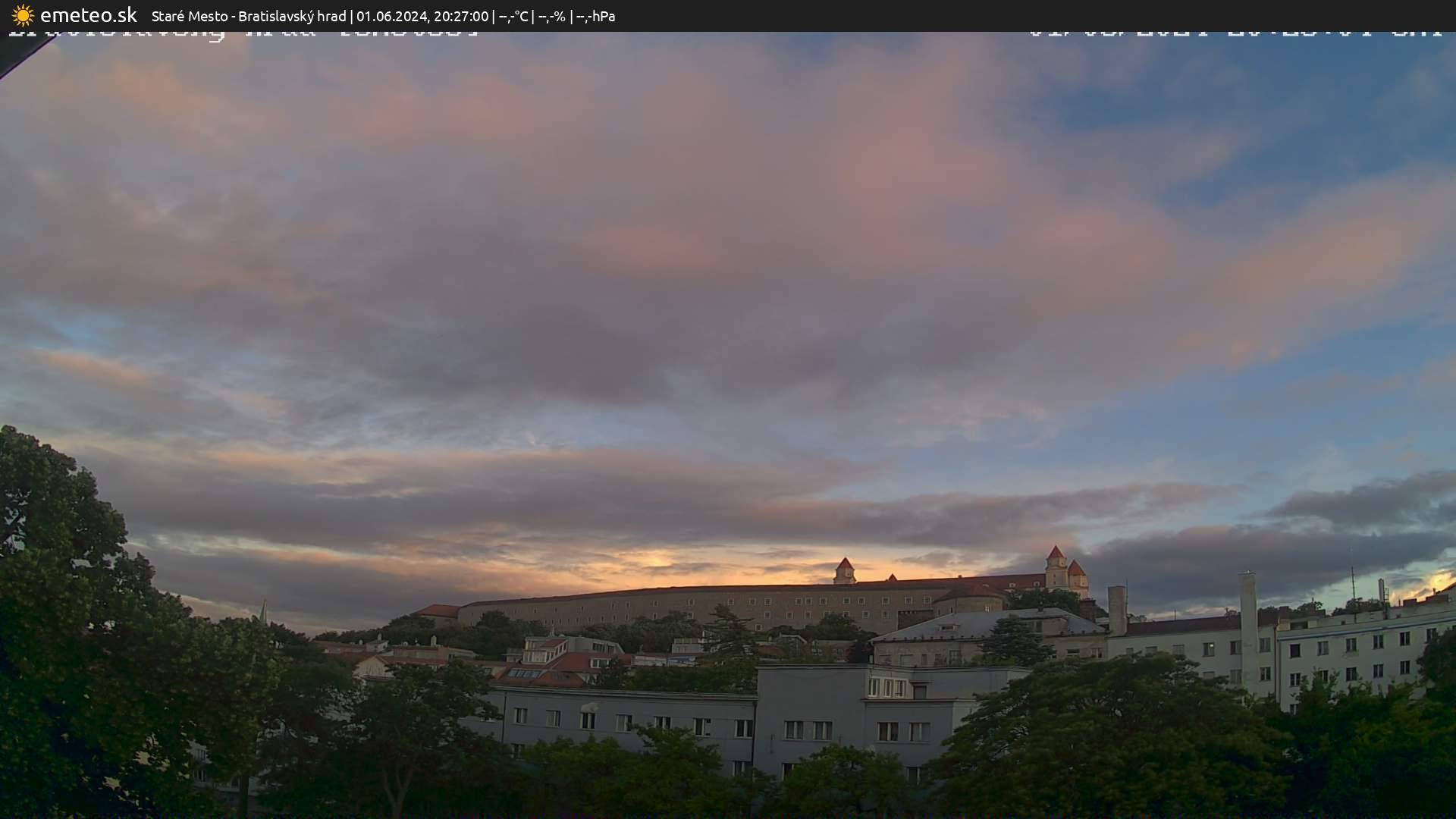
Task: Click the 01.06.2024 date in header
Action: click(x=391, y=16)
